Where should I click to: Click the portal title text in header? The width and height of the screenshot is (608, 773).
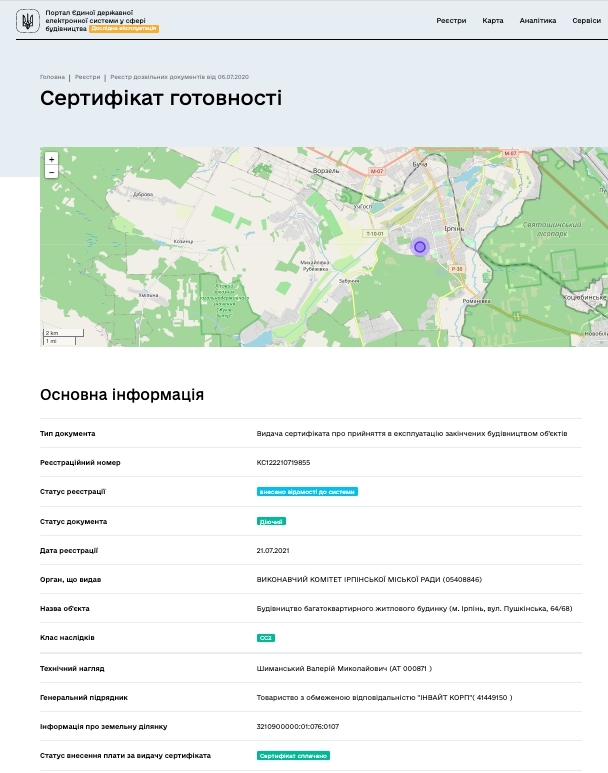click(95, 20)
